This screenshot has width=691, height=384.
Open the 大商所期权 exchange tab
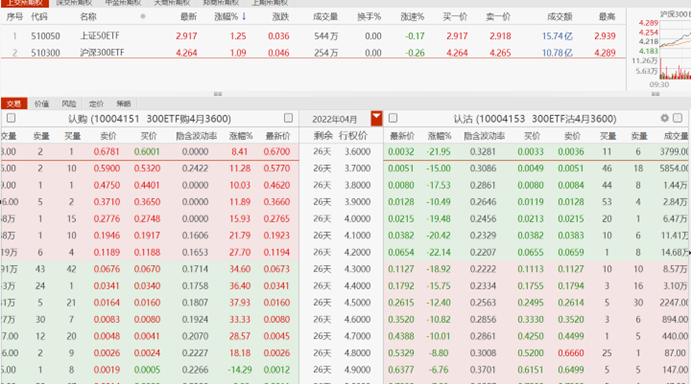pyautogui.click(x=172, y=3)
